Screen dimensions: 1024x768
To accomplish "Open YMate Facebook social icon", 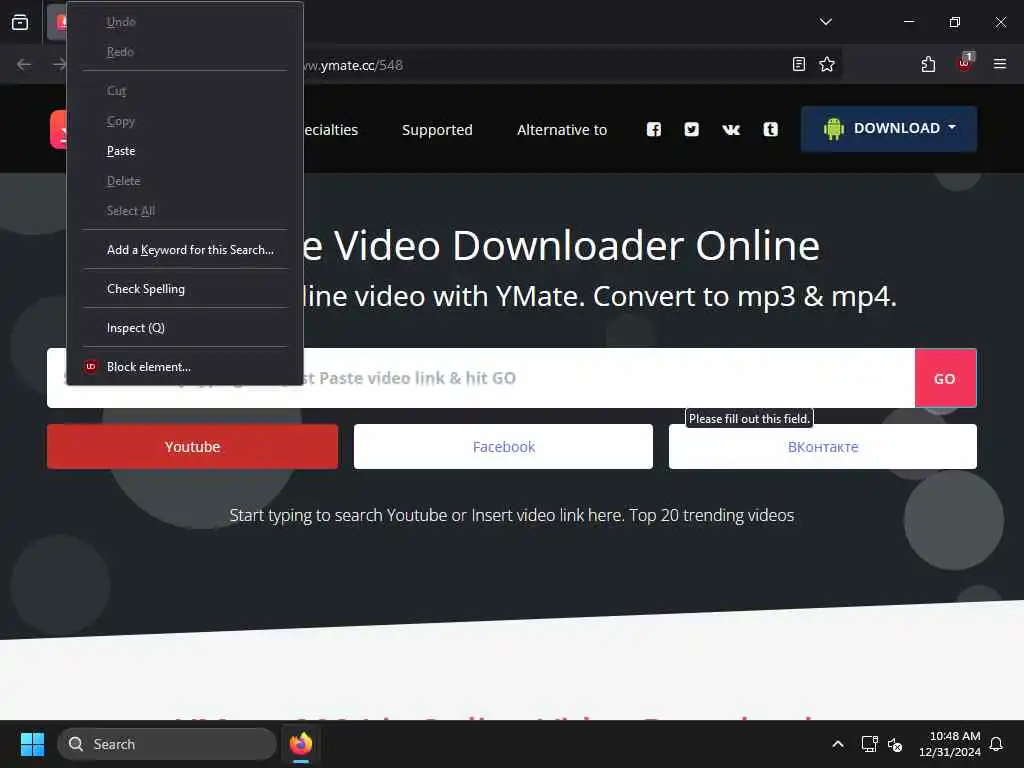I will [654, 129].
